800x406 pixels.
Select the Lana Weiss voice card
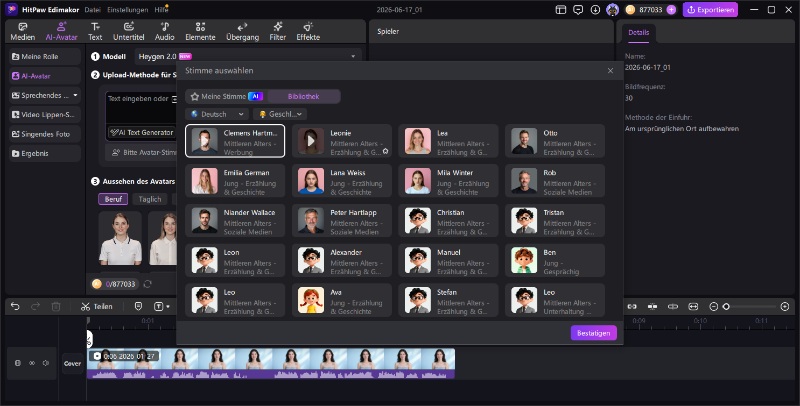[x=341, y=181]
